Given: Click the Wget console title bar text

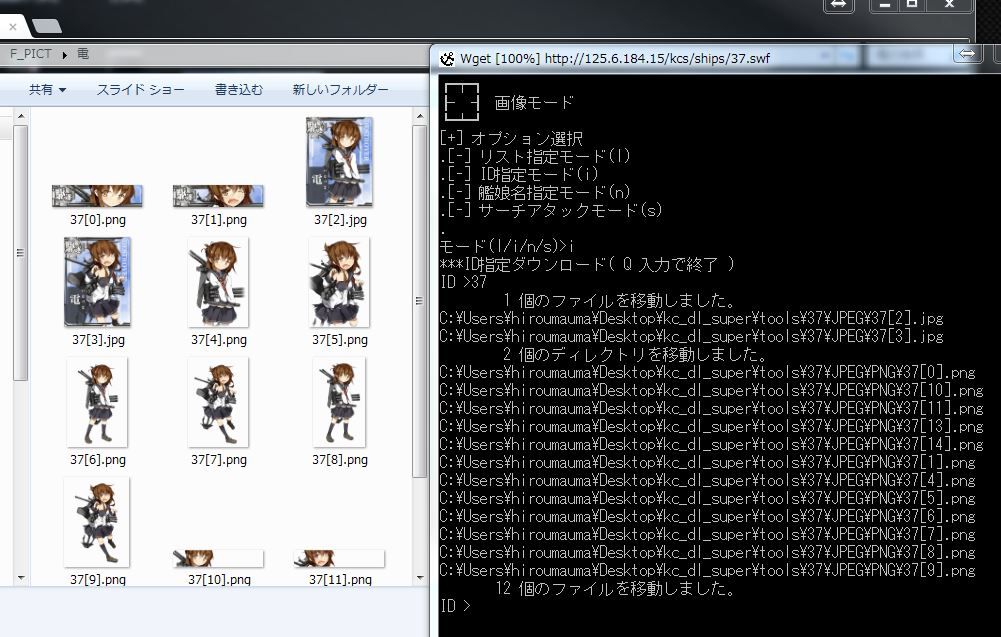Looking at the screenshot, I should 615,59.
